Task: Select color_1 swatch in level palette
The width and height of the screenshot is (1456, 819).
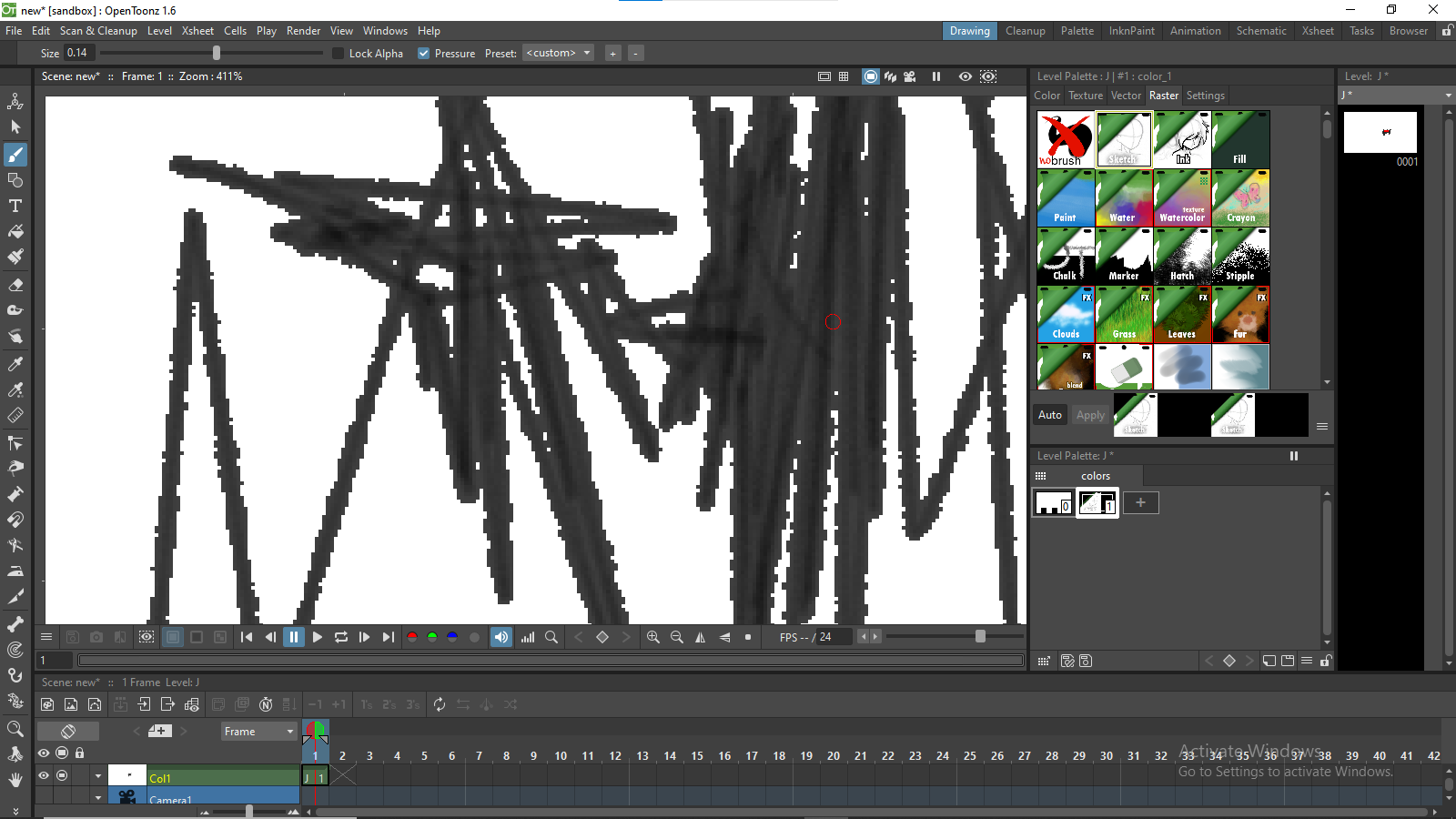Action: click(x=1097, y=502)
